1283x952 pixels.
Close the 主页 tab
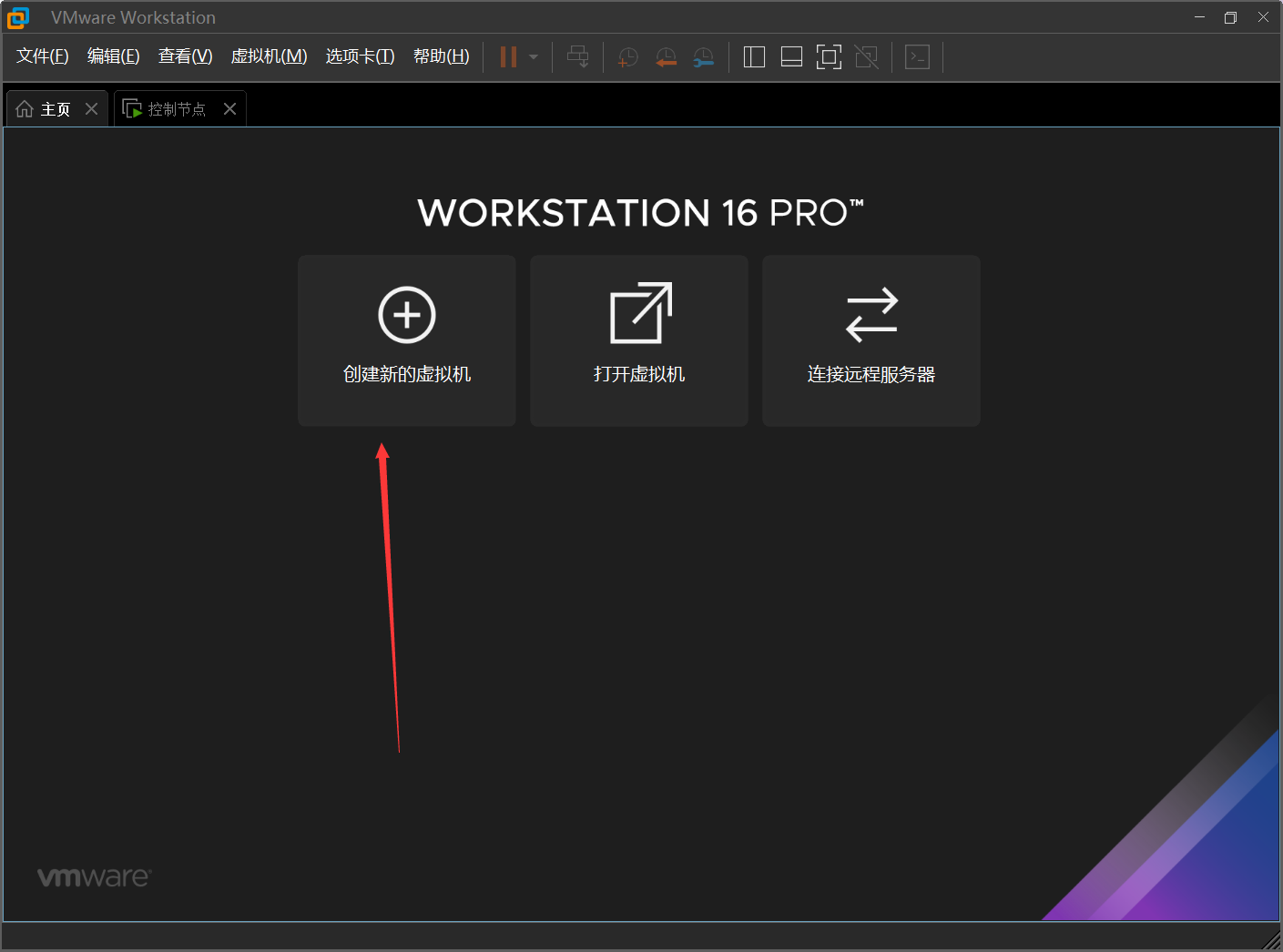(x=91, y=109)
